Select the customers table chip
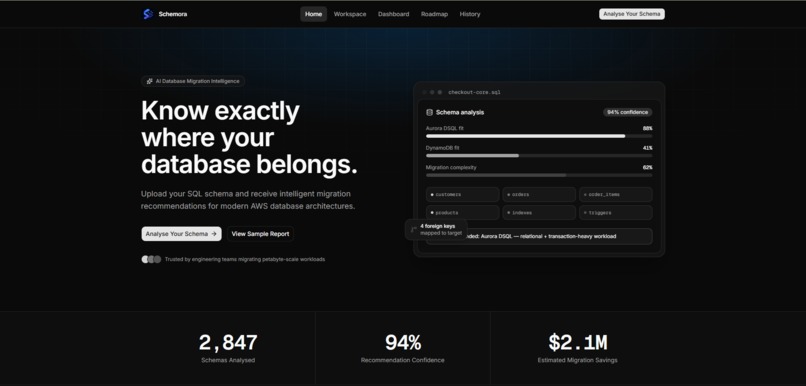The height and width of the screenshot is (386, 806). click(463, 195)
